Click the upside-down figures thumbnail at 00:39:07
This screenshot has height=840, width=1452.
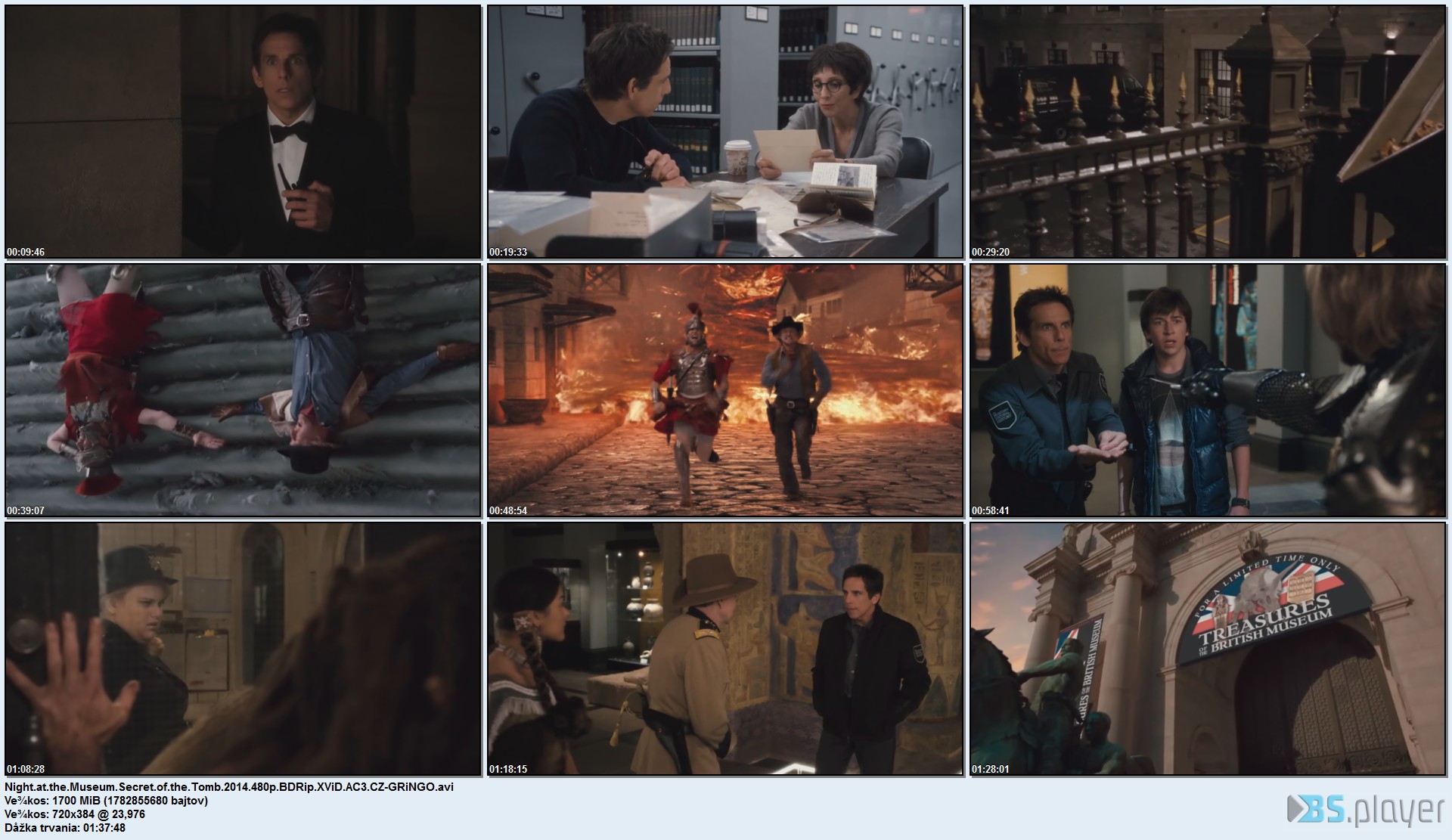pyautogui.click(x=243, y=390)
